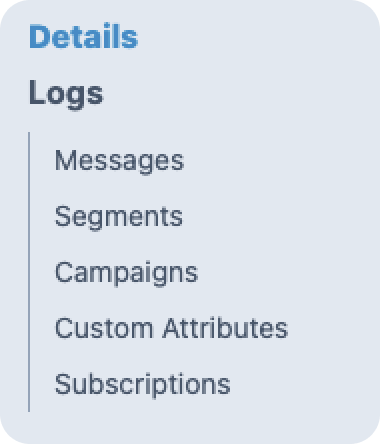Viewport: 380px width, 444px height.
Task: Choose the Custom Attributes sidebar link
Action: coord(171,328)
